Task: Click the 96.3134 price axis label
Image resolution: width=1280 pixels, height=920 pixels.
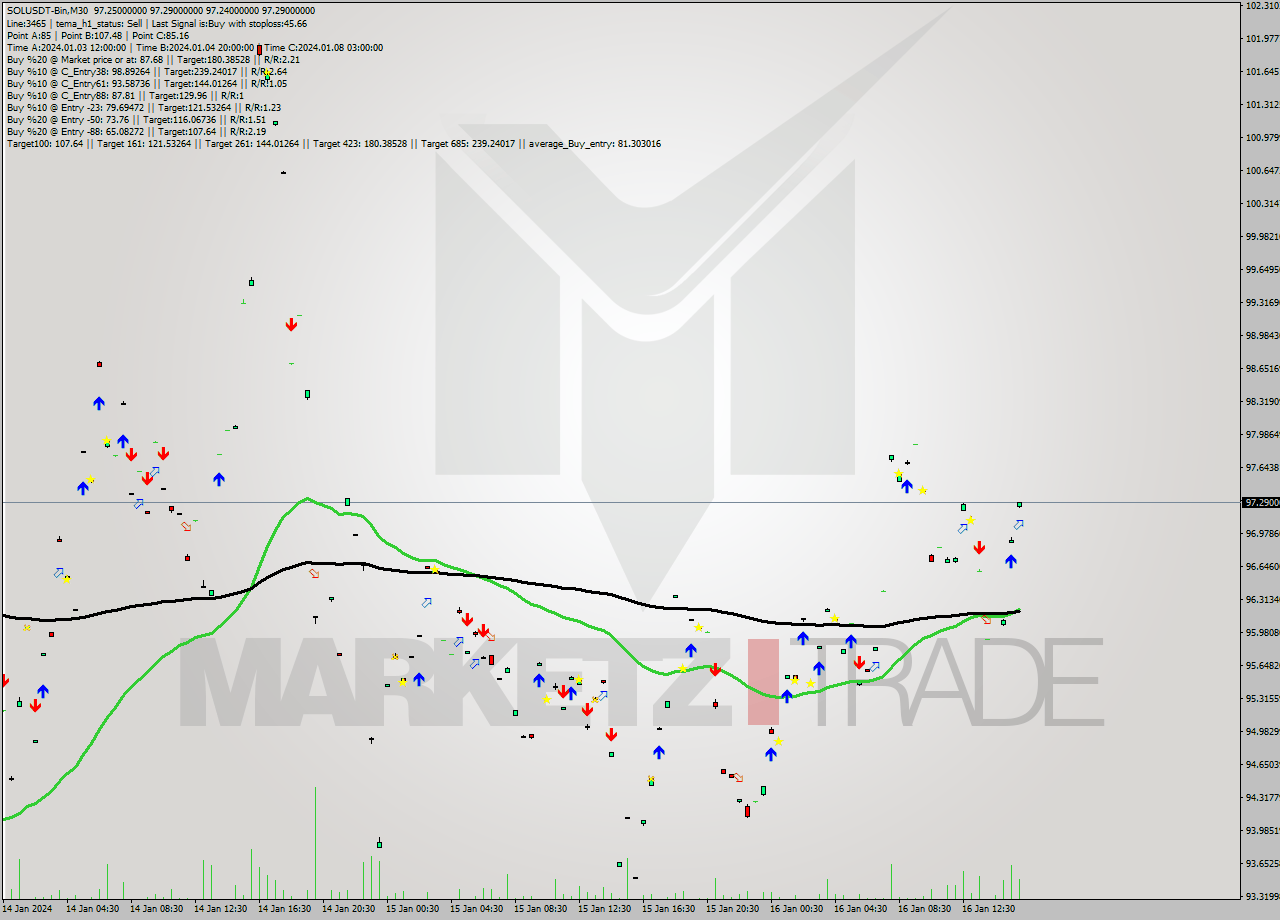Action: pyautogui.click(x=1262, y=600)
